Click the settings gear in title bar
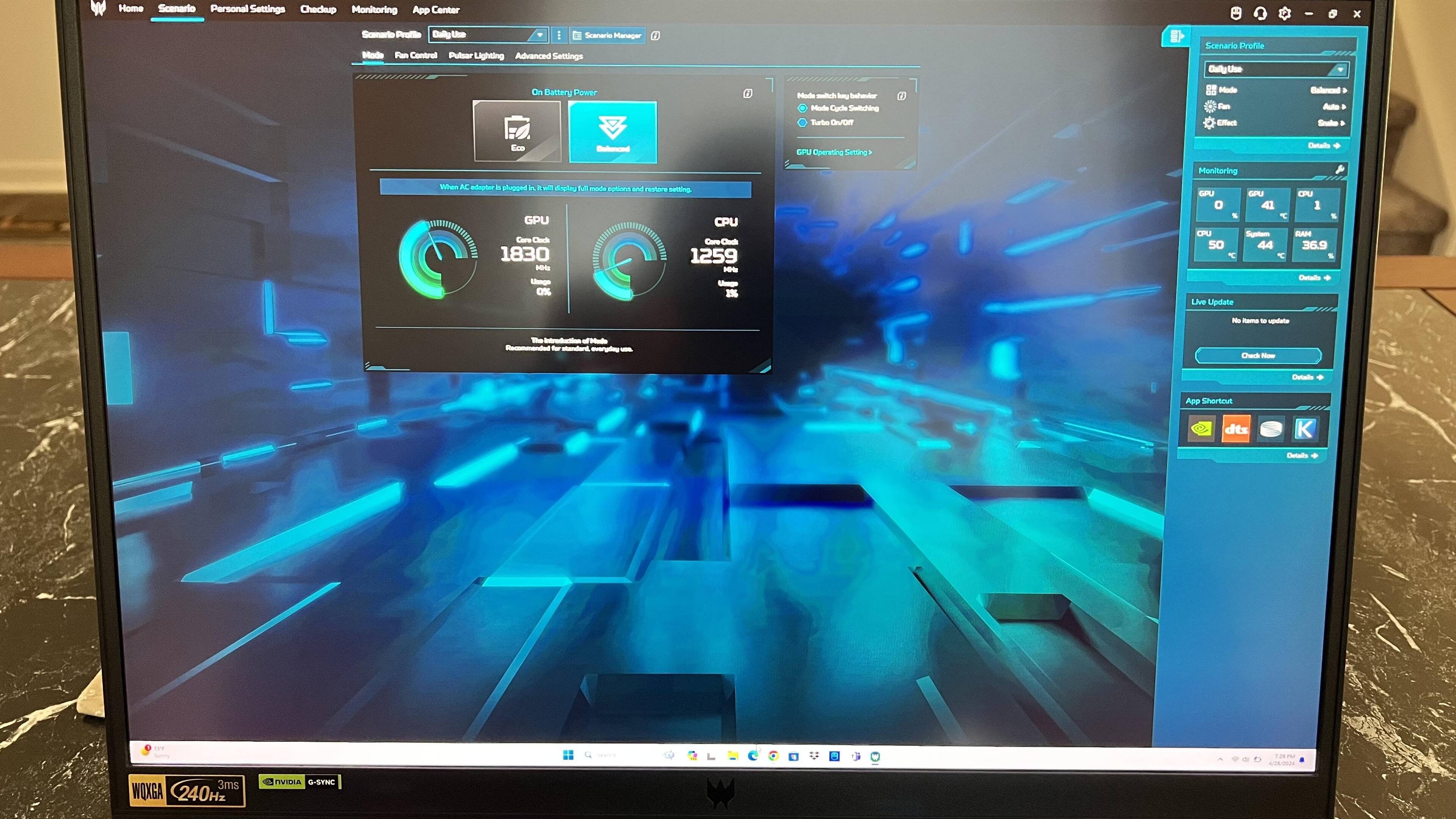Screen dimensions: 1456x819 [x=1284, y=14]
